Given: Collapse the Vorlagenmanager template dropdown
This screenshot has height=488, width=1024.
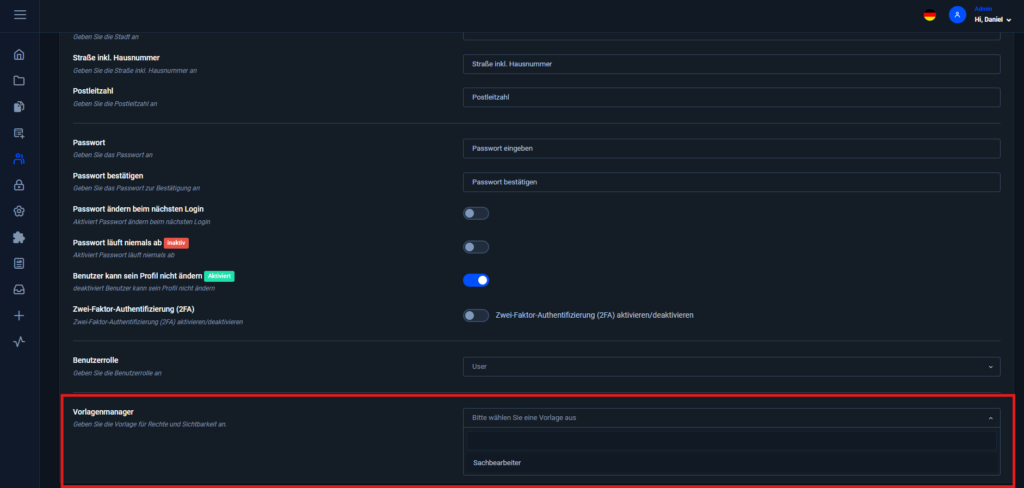Looking at the screenshot, I should click(731, 417).
